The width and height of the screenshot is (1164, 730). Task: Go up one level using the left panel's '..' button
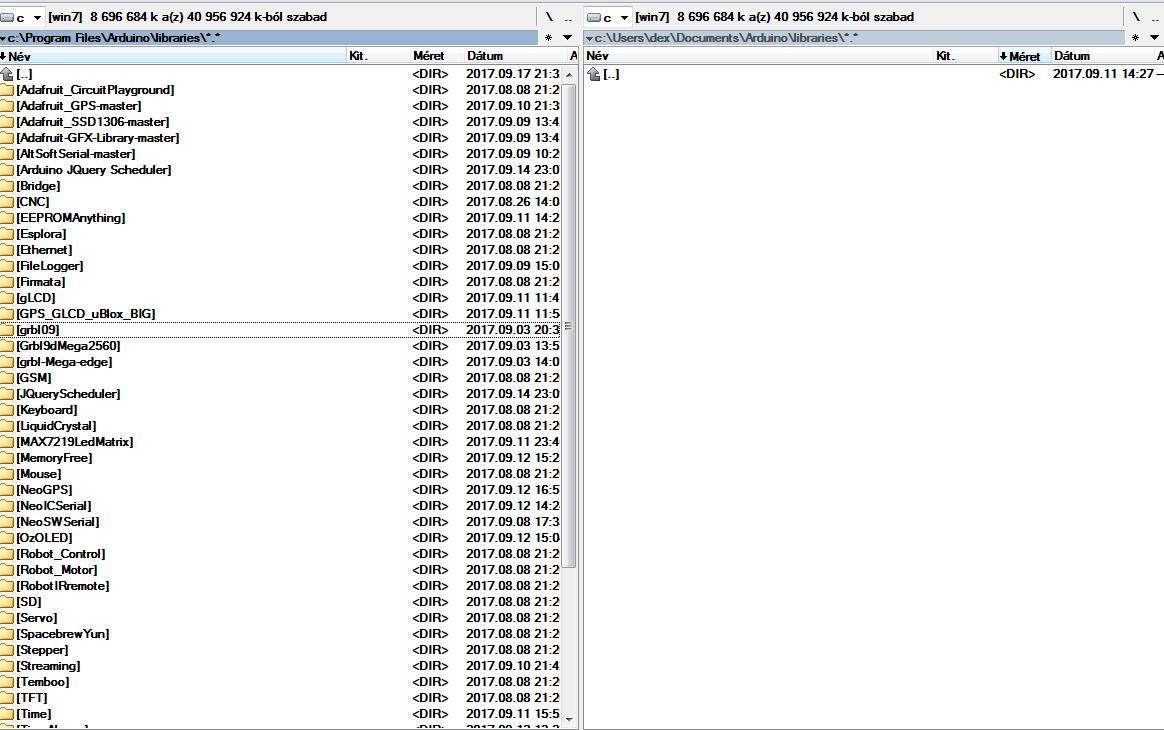[x=568, y=17]
